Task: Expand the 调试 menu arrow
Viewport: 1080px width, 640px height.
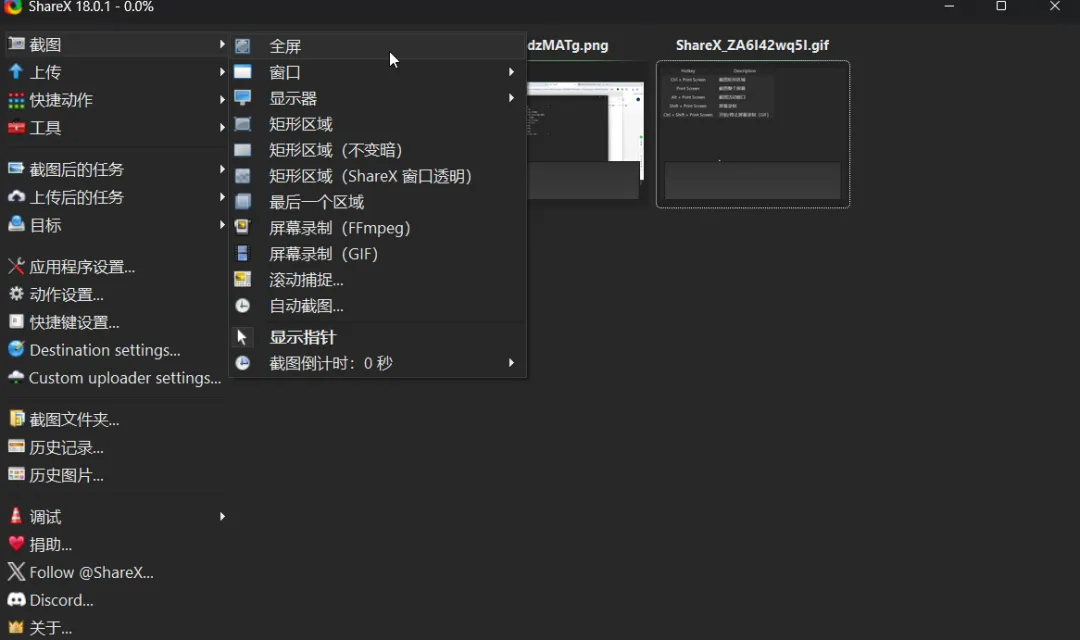Action: [x=222, y=516]
